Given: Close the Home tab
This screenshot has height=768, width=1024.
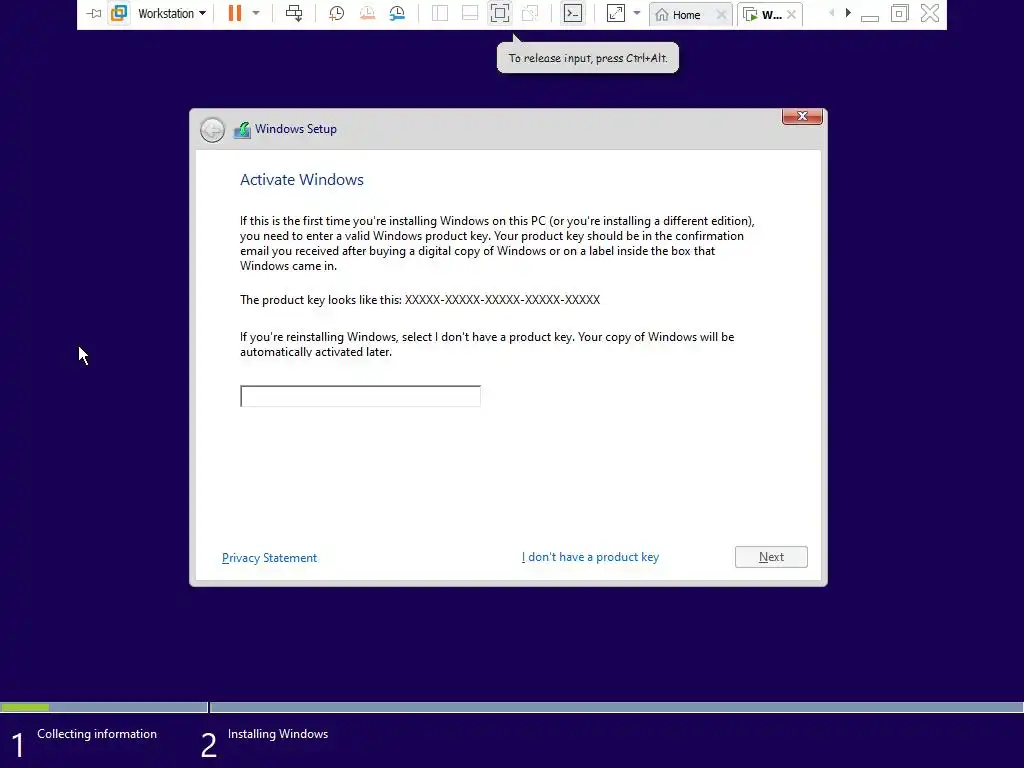Looking at the screenshot, I should pos(721,14).
